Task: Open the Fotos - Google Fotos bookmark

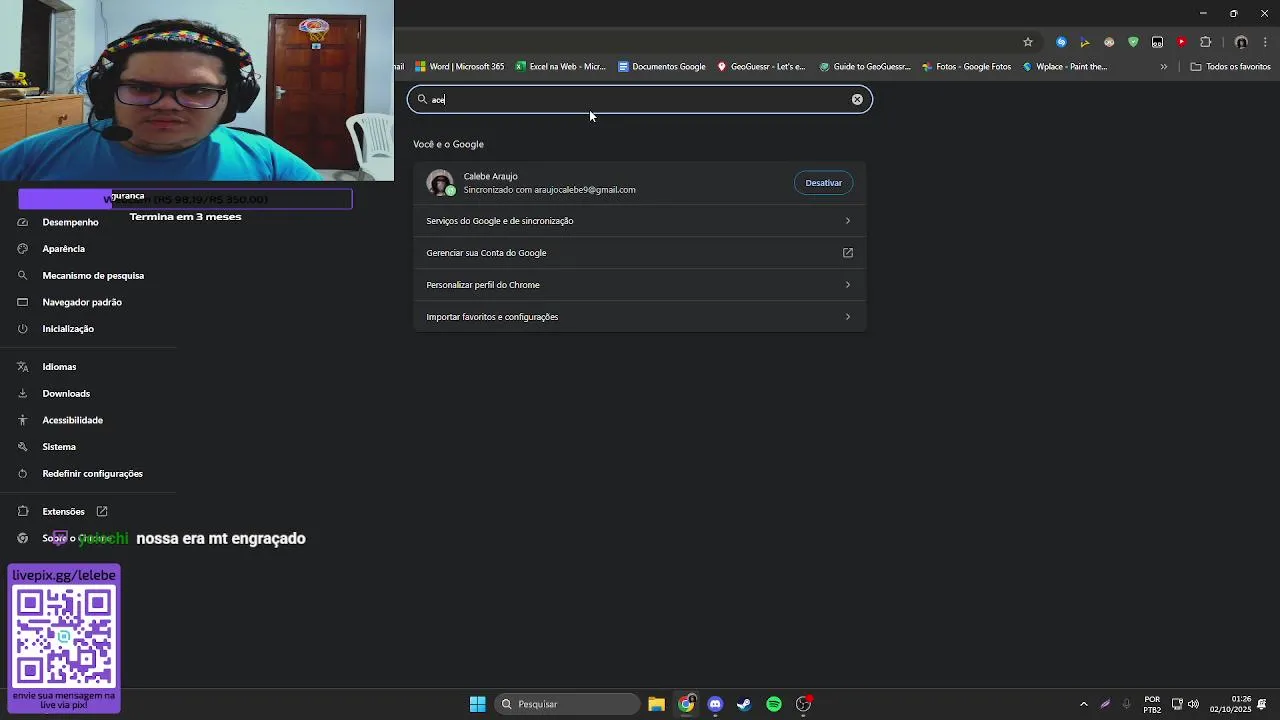Action: coord(966,67)
